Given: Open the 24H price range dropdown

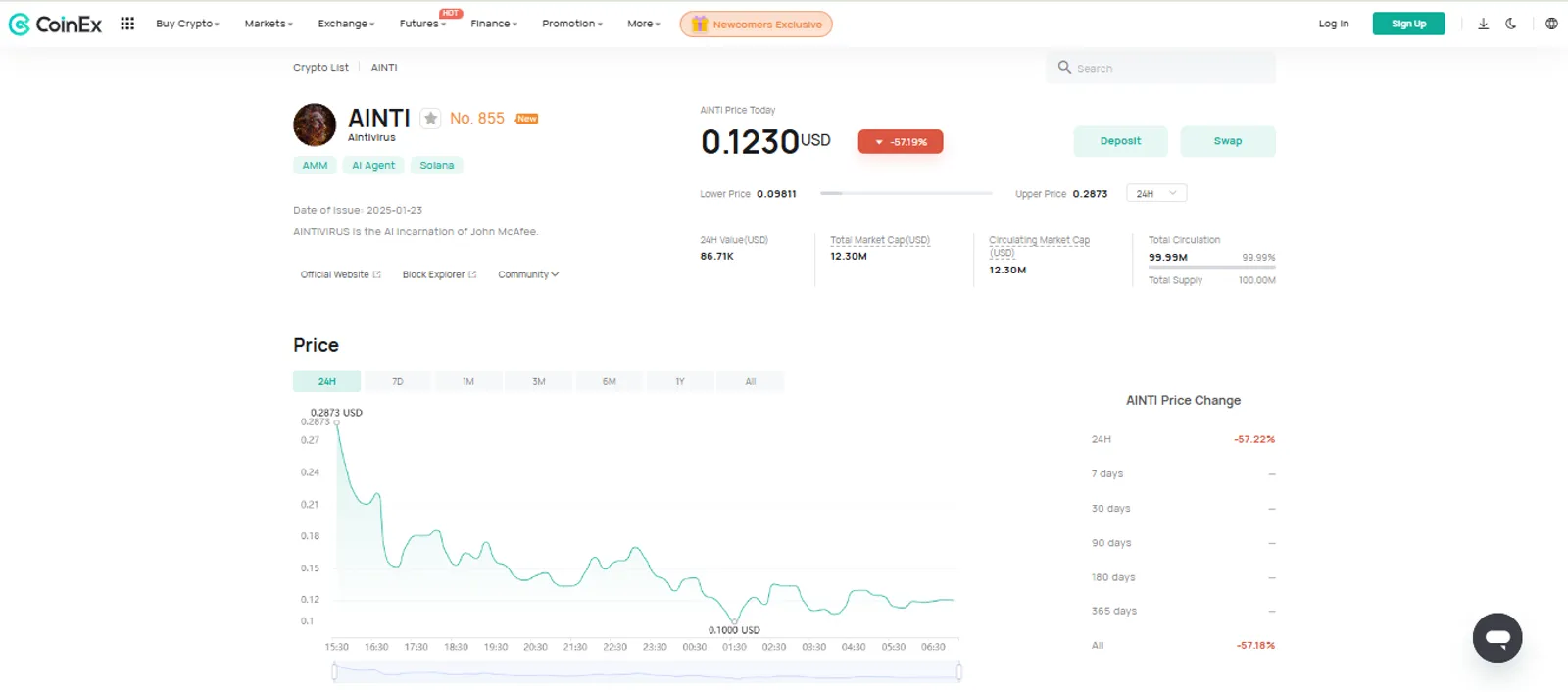Looking at the screenshot, I should 1156,194.
